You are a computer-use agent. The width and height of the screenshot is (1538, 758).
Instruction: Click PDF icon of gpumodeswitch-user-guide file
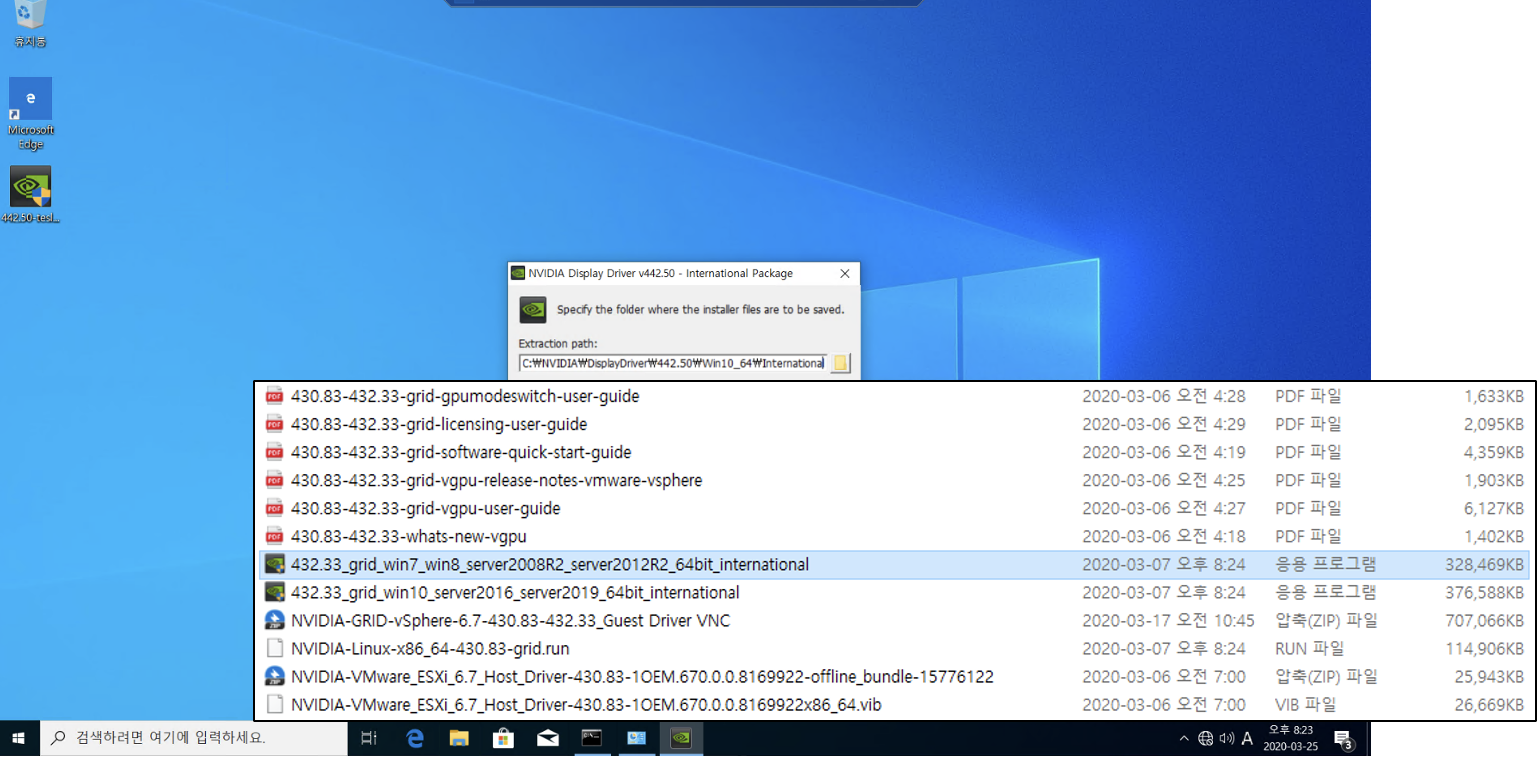(274, 396)
